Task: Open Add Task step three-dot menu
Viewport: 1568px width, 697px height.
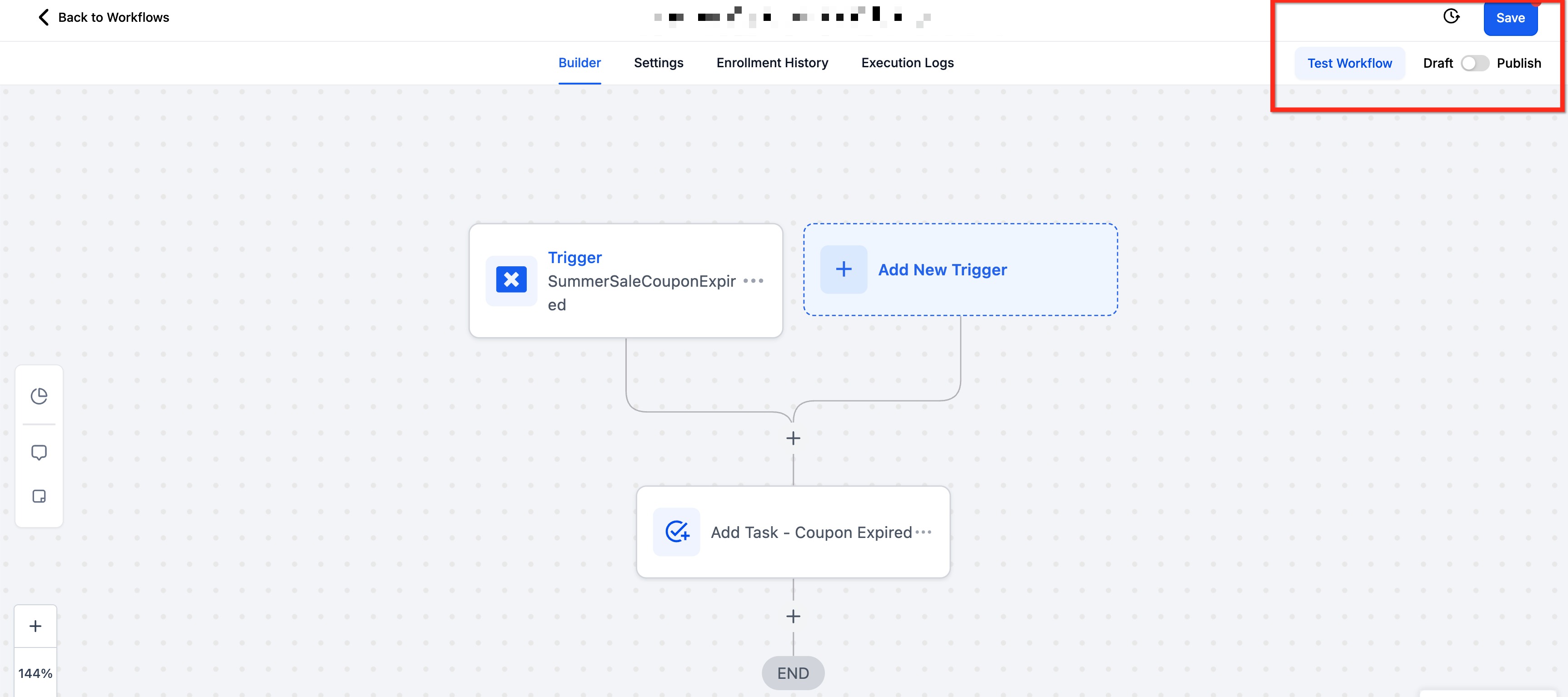Action: [923, 532]
